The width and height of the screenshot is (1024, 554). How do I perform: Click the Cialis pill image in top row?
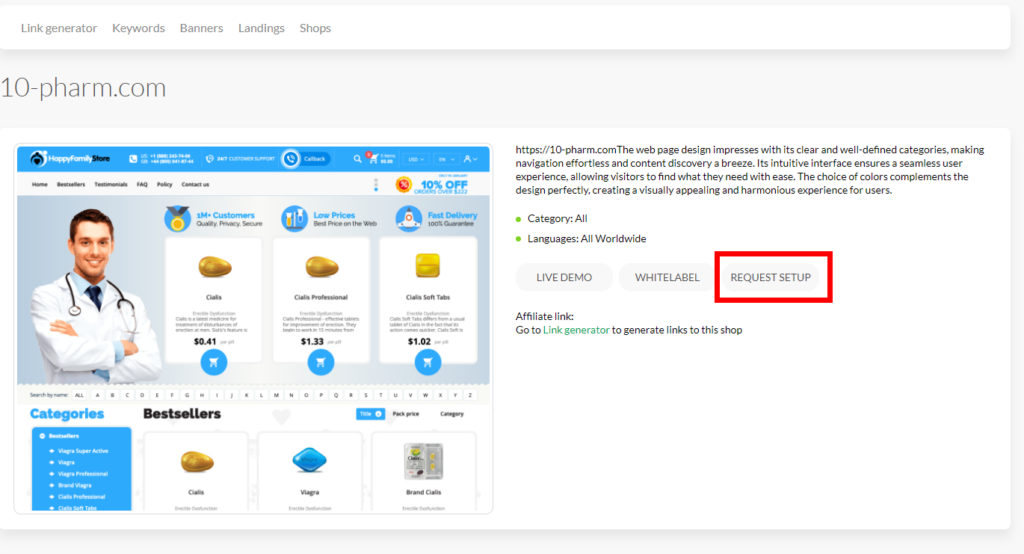[215, 267]
